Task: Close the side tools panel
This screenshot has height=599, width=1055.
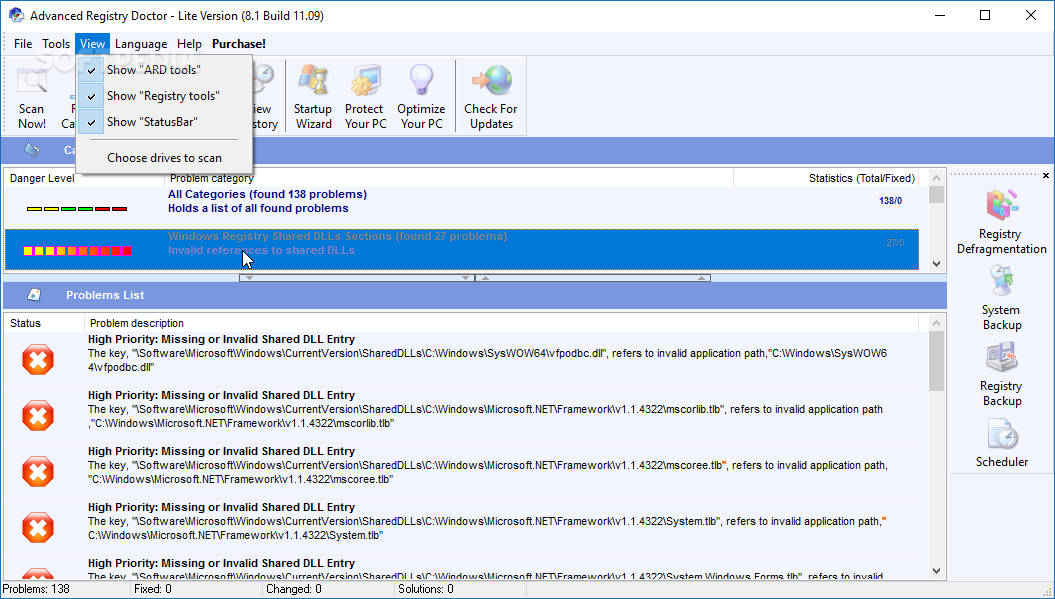Action: (1046, 176)
